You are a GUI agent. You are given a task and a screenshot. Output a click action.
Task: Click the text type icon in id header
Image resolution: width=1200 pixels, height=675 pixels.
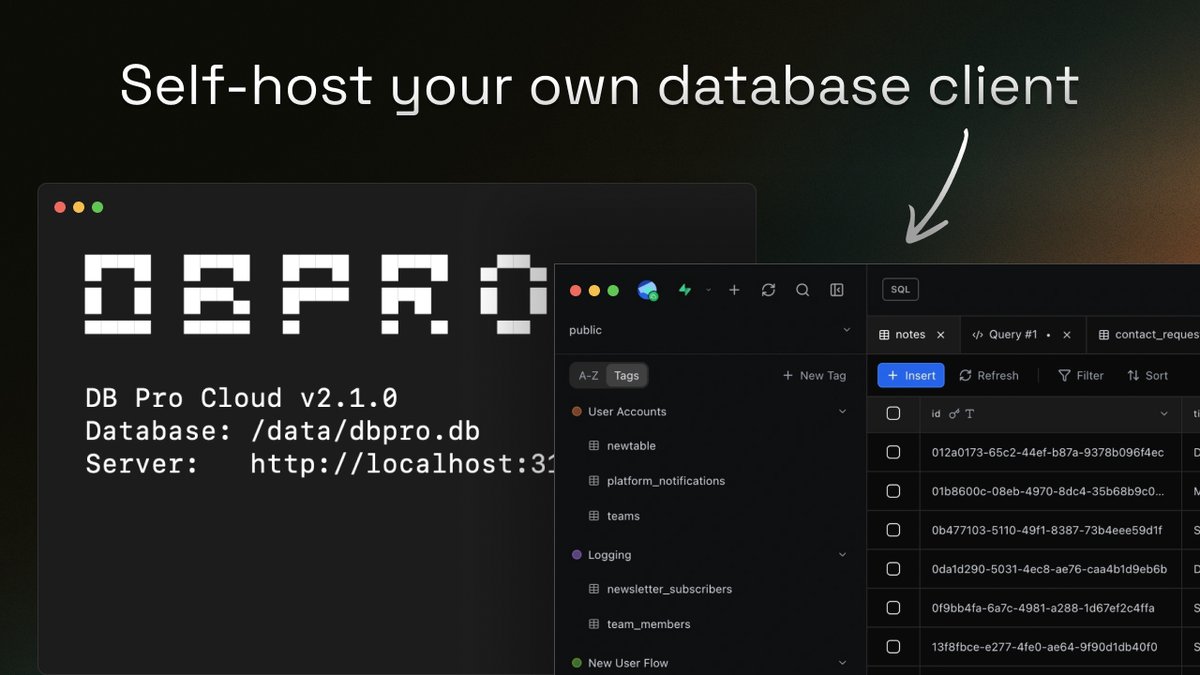point(969,413)
